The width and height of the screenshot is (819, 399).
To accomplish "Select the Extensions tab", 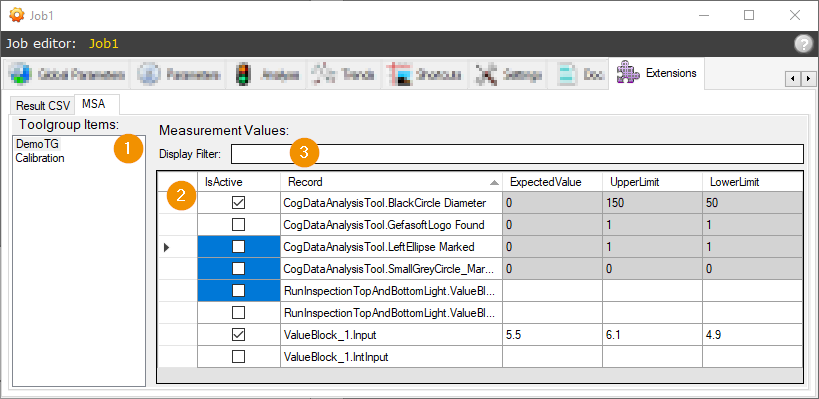I will coord(657,73).
